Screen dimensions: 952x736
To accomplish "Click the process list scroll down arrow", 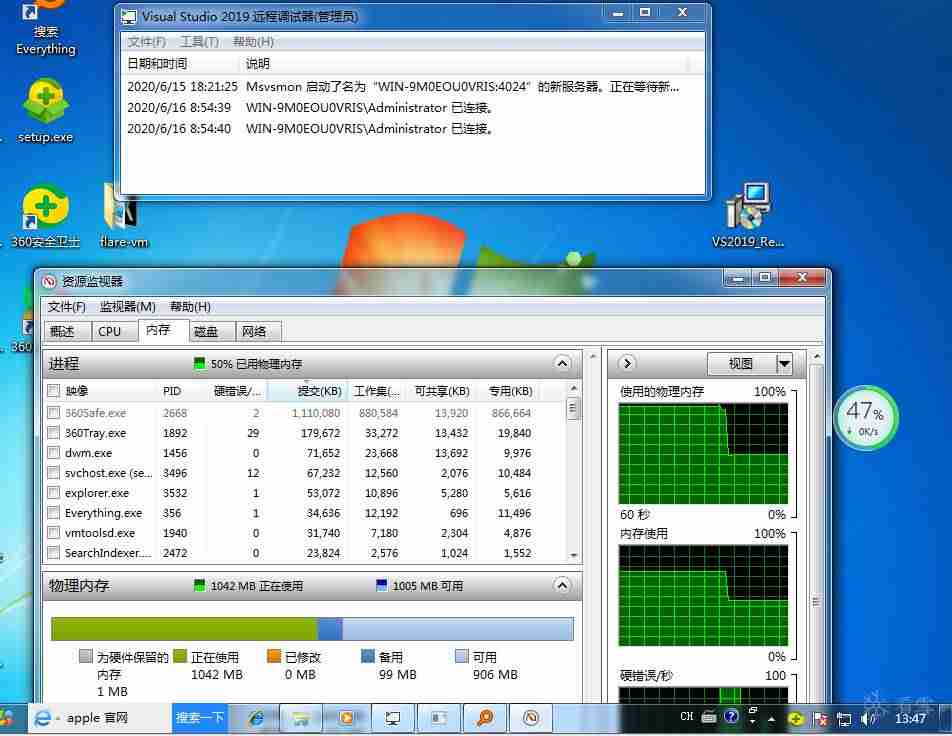I will (x=573, y=555).
